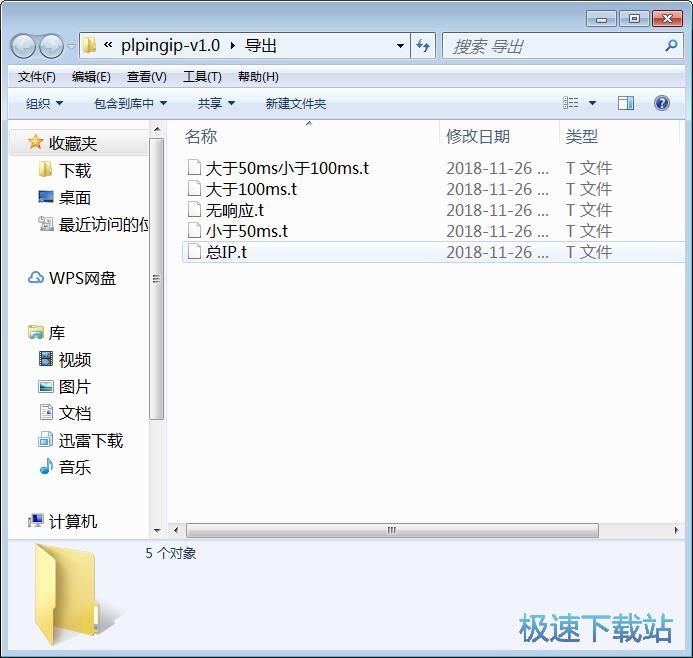Click the file icon of 无响应.t
693x658 pixels.
click(194, 209)
